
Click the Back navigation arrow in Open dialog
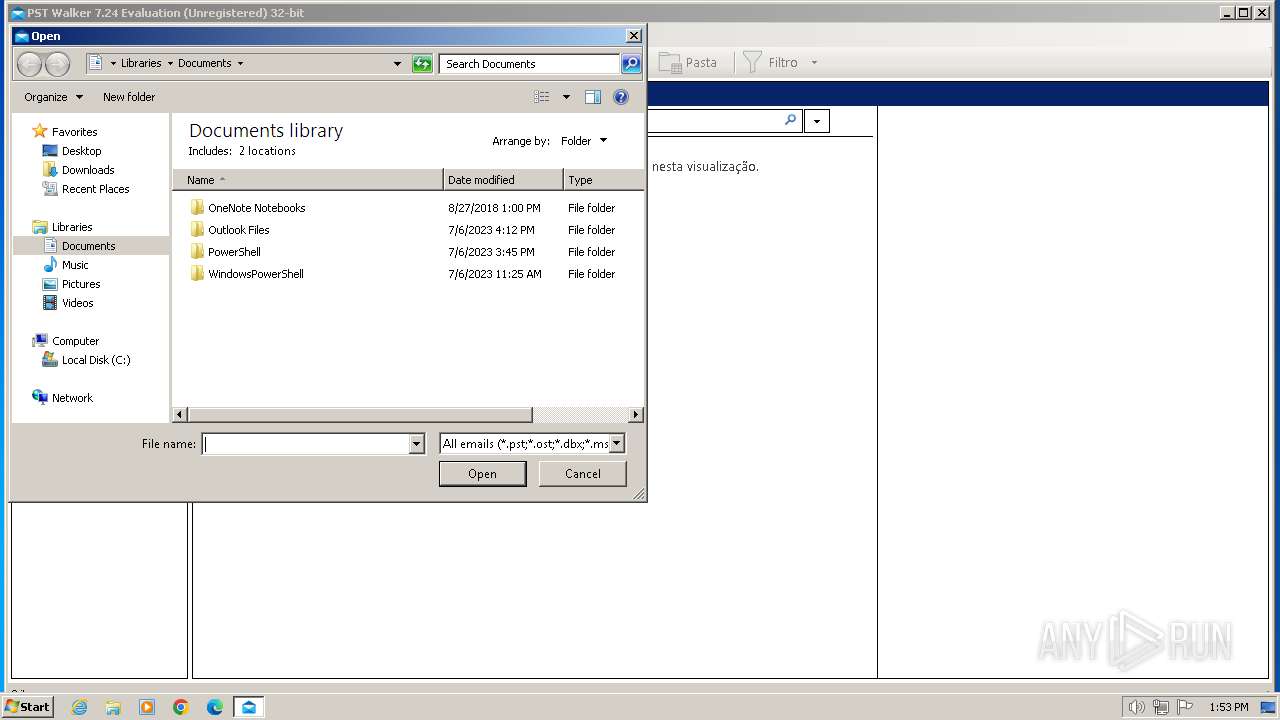click(x=29, y=64)
